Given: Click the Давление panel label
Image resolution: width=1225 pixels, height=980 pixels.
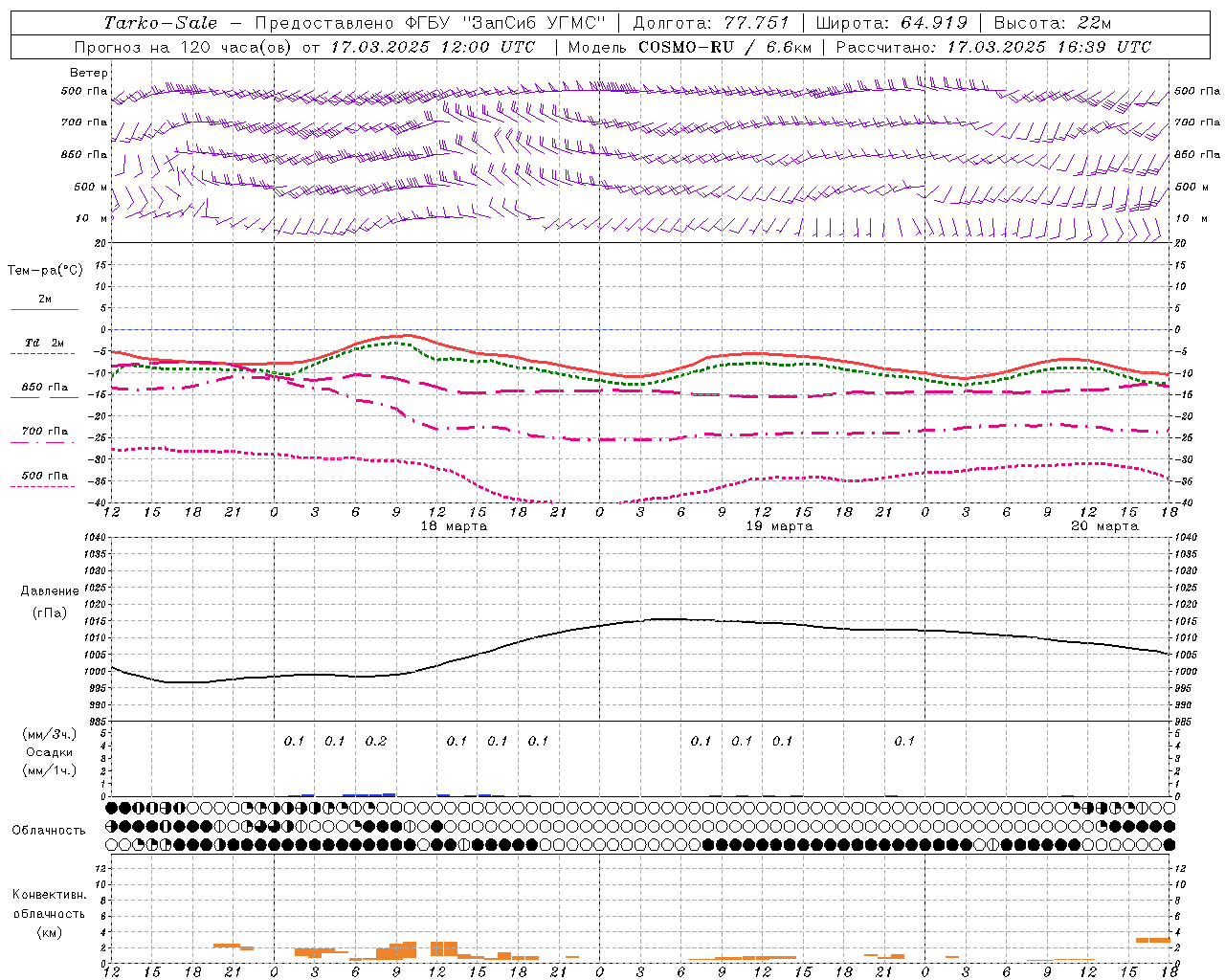Looking at the screenshot, I should [50, 591].
